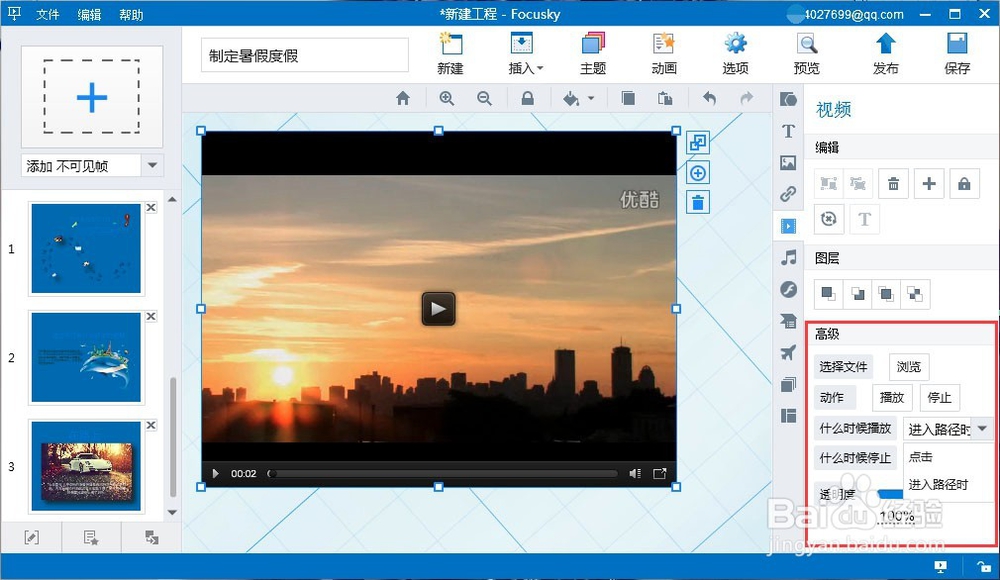Click the paint bucket background icon
Image resolution: width=1000 pixels, height=580 pixels.
point(571,98)
